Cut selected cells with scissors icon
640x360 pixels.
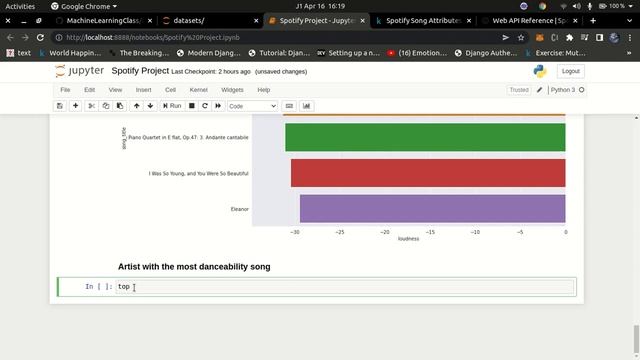click(x=91, y=106)
